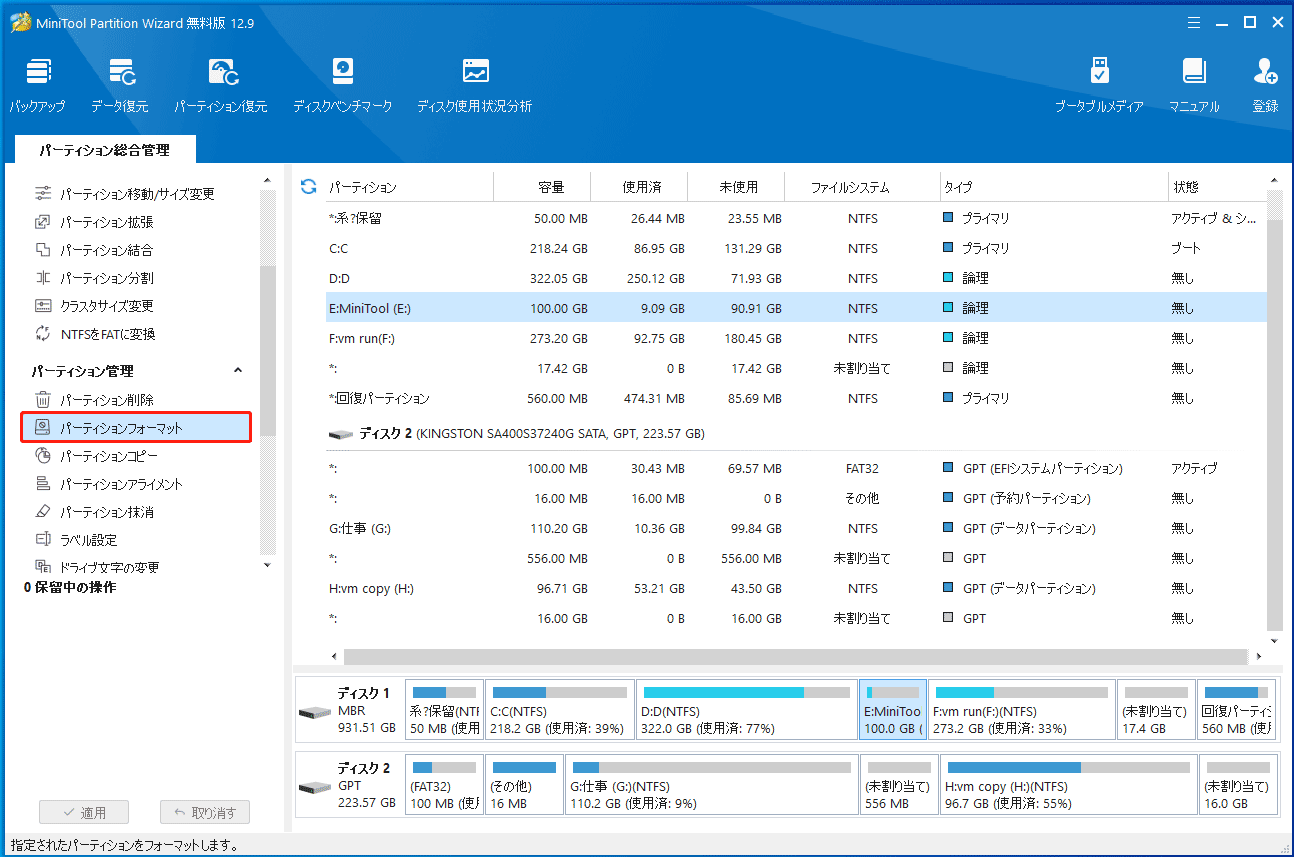Image resolution: width=1294 pixels, height=857 pixels.
Task: Launch データ復元 data recovery
Action: [120, 86]
